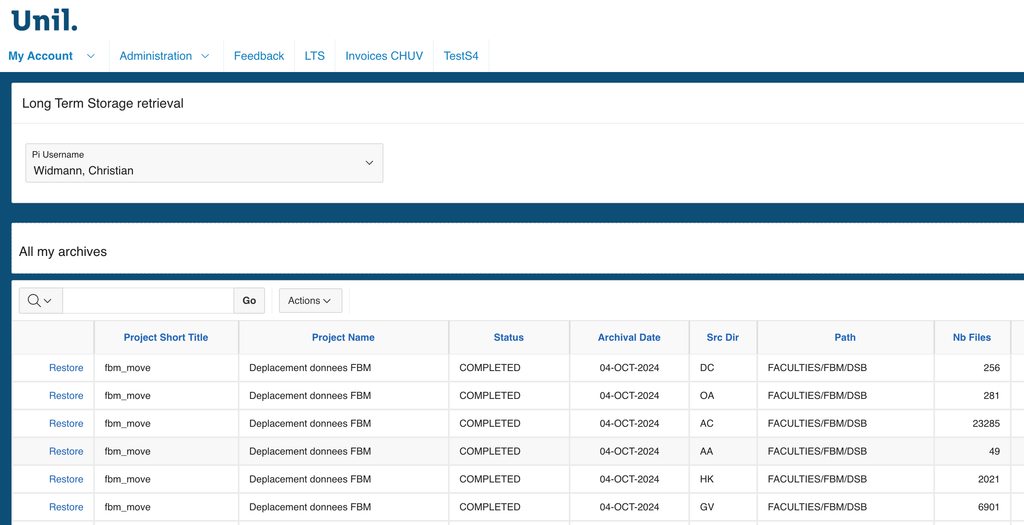Click the Nb Files value 2021

coord(989,479)
